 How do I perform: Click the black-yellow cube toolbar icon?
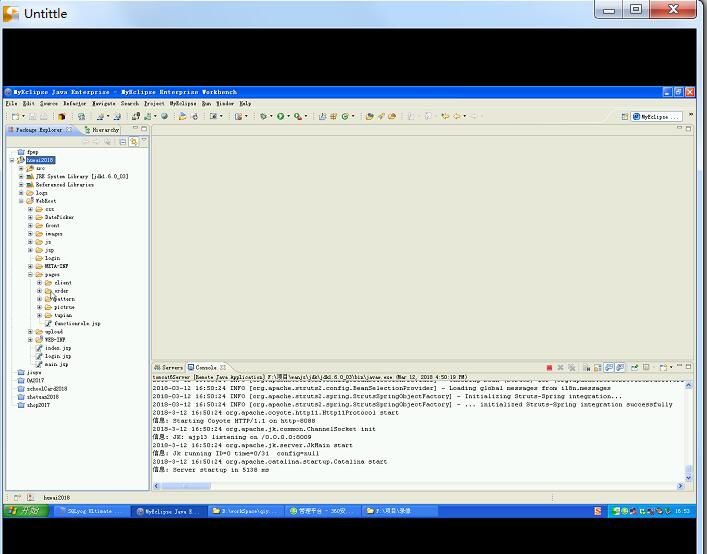(61, 116)
